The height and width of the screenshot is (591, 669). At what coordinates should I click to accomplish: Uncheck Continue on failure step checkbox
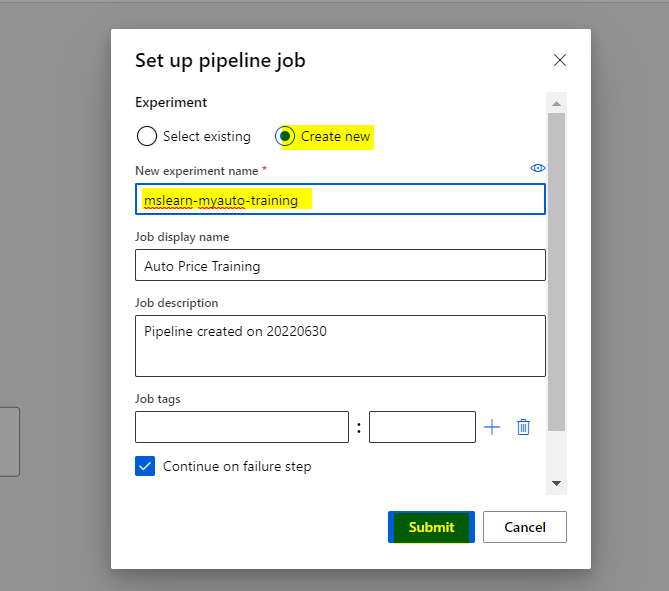point(146,466)
